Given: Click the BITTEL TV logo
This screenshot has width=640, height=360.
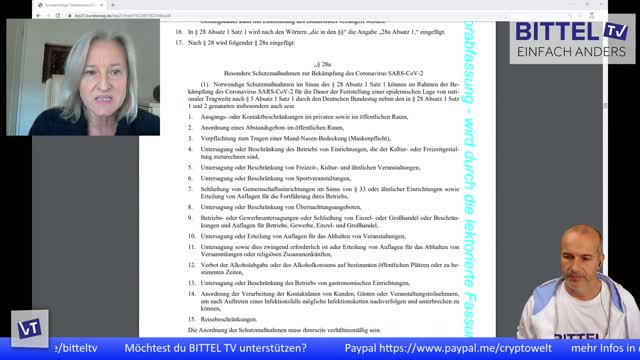Looking at the screenshot, I should pos(572,40).
